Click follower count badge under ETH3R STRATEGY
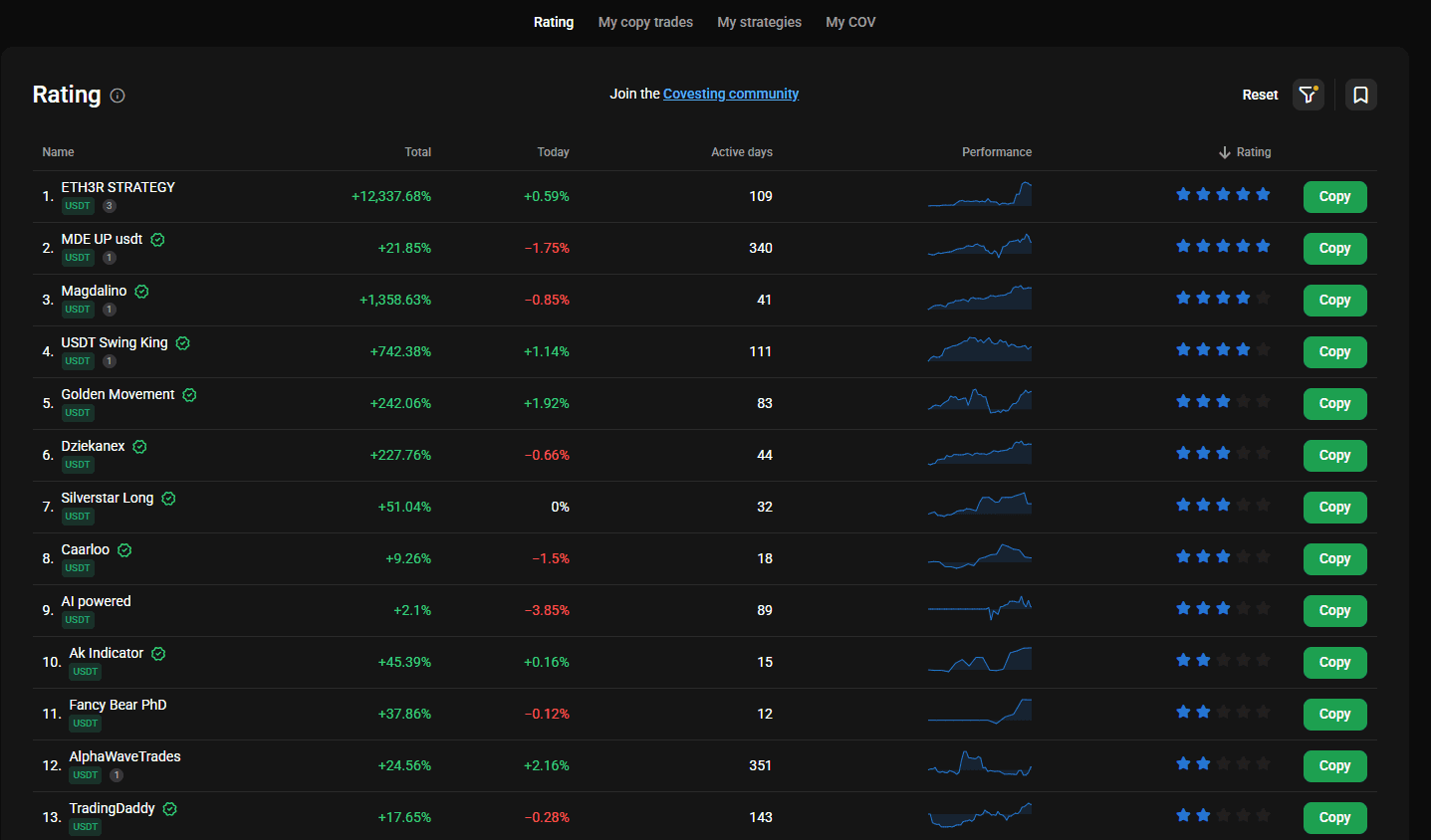Image resolution: width=1431 pixels, height=840 pixels. click(x=110, y=206)
